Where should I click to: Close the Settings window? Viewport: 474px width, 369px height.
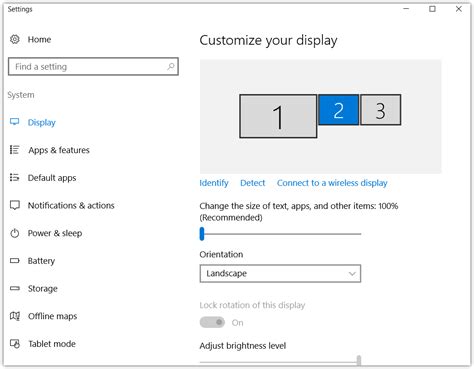pyautogui.click(x=459, y=9)
